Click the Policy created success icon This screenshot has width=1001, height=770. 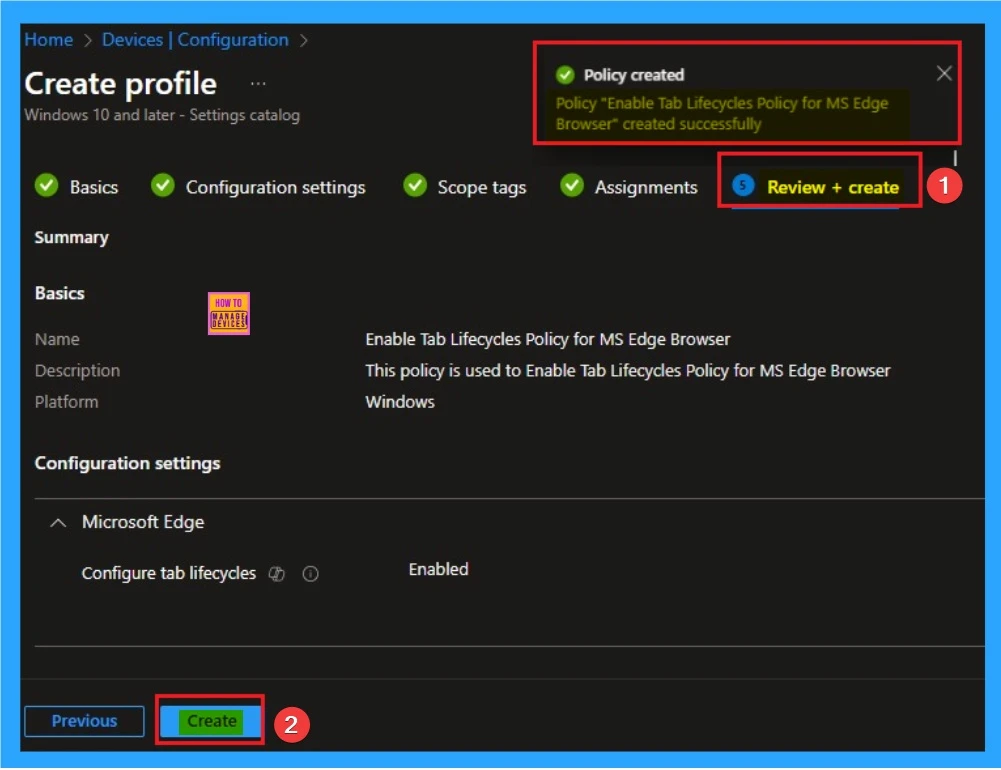point(564,75)
